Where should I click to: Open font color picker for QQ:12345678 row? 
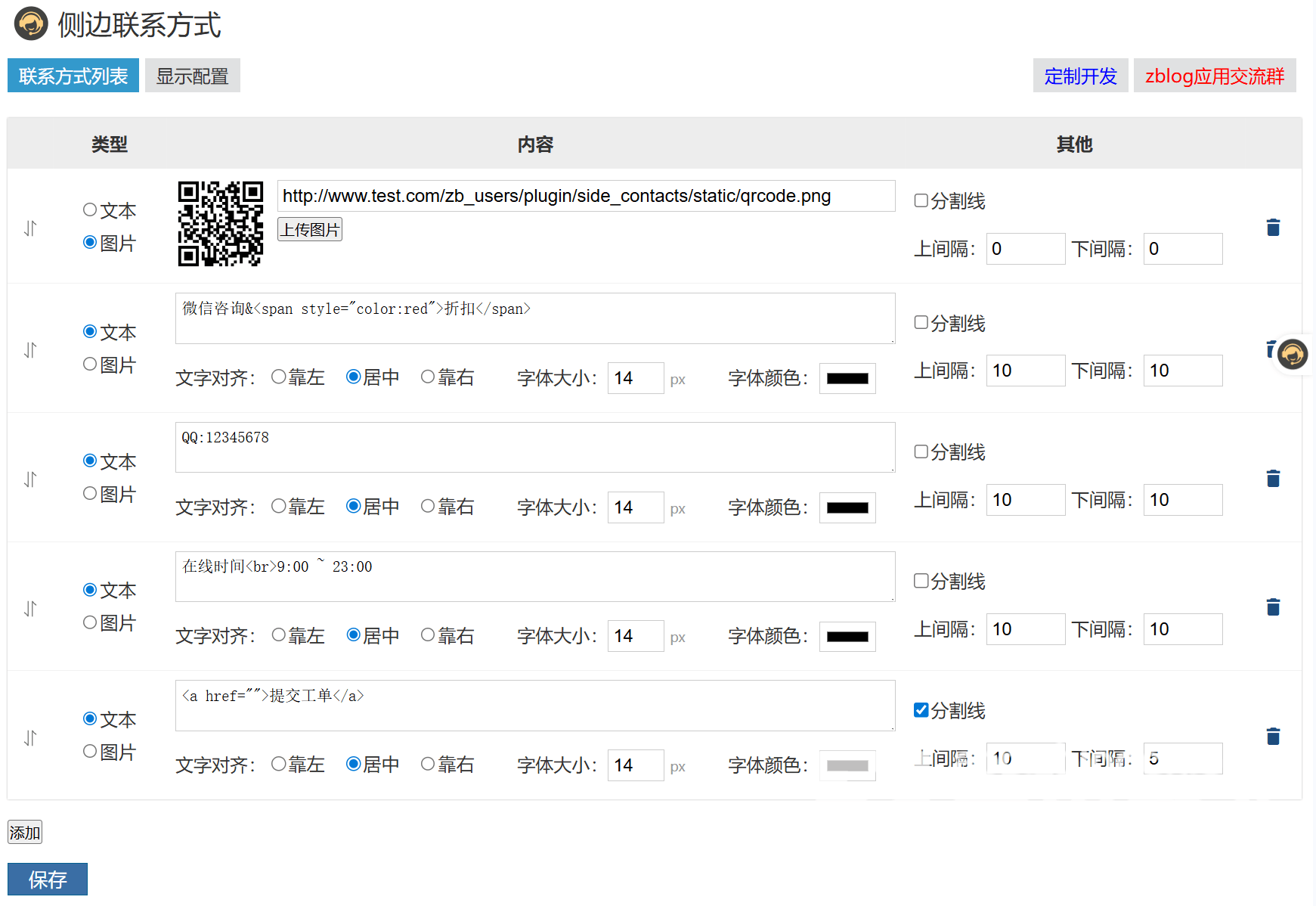847,507
